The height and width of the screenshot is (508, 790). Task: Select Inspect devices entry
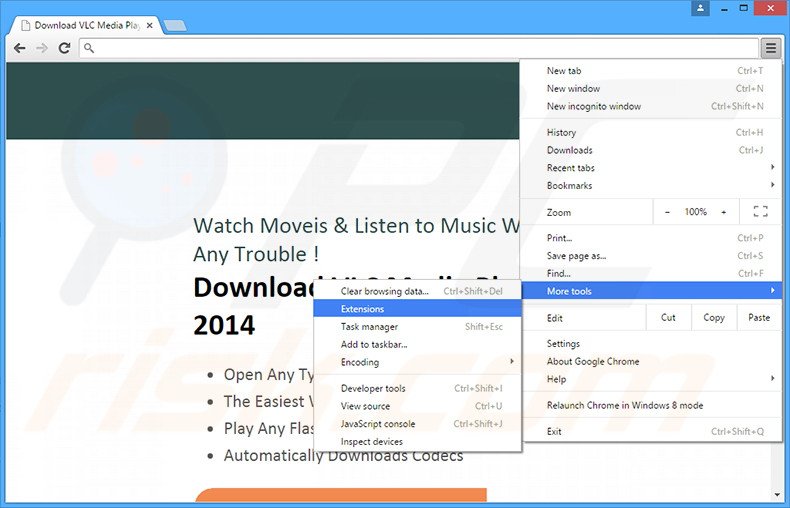coord(417,441)
